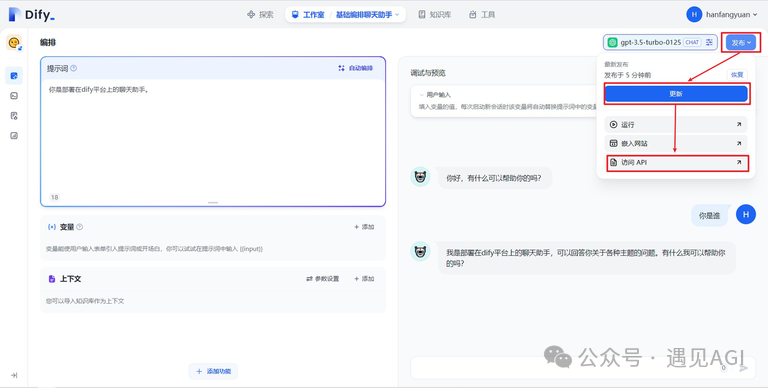Image resolution: width=768 pixels, height=388 pixels.
Task: Open the logs and annotations sidebar icon
Action: (x=14, y=116)
